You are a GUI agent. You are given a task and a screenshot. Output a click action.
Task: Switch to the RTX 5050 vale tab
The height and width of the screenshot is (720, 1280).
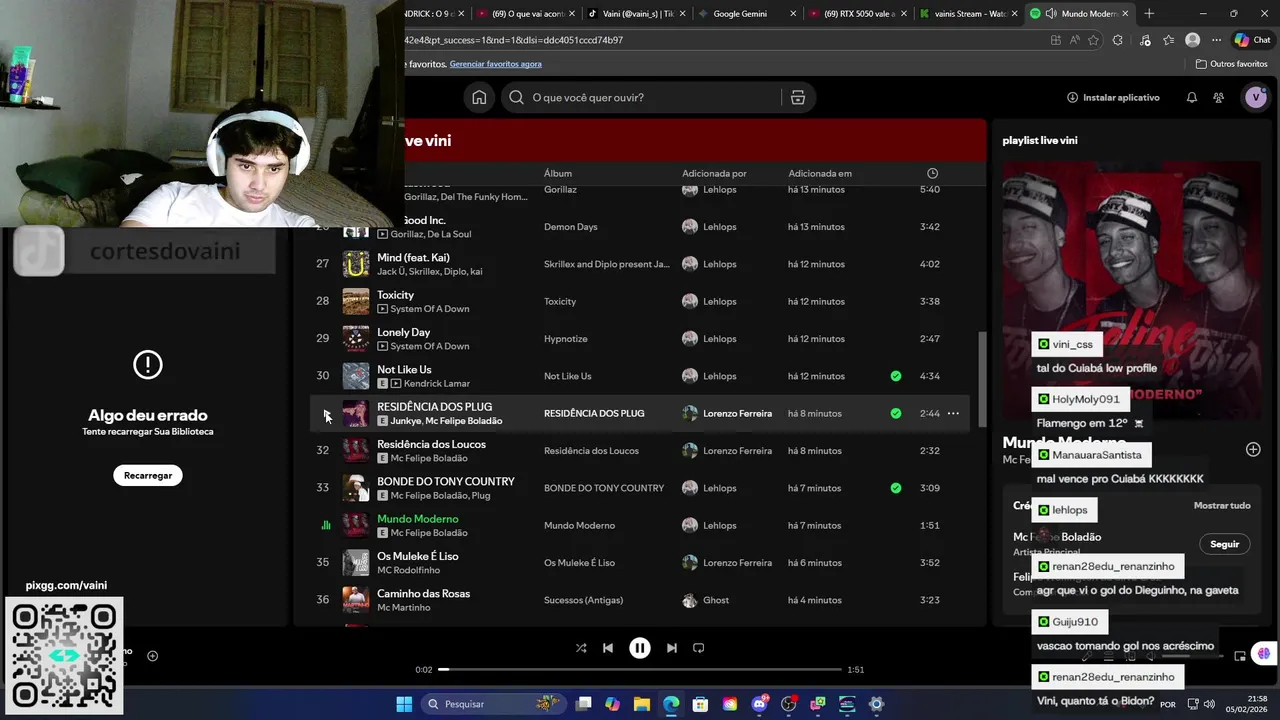click(x=859, y=13)
